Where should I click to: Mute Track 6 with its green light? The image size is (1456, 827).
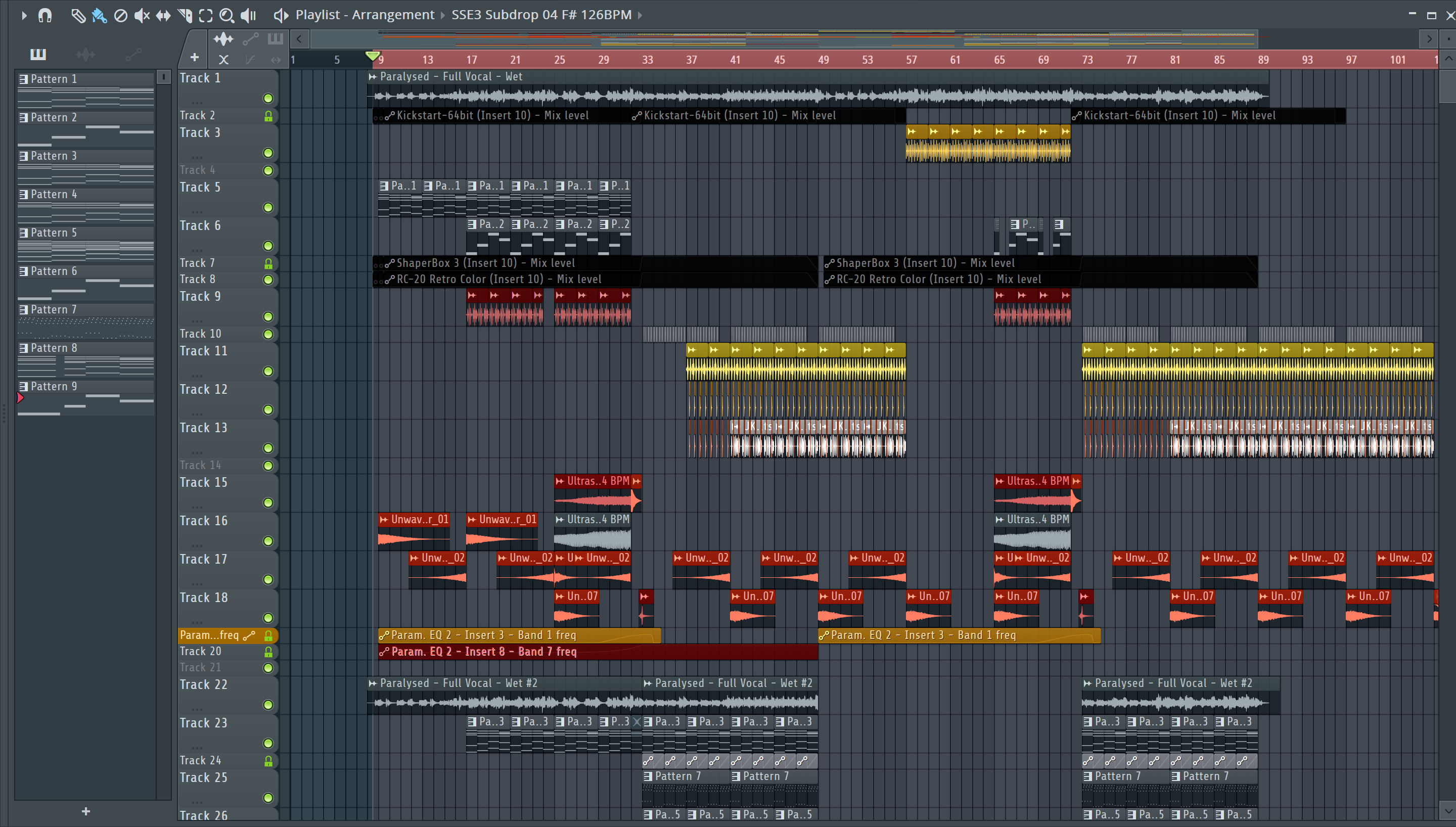[x=268, y=246]
